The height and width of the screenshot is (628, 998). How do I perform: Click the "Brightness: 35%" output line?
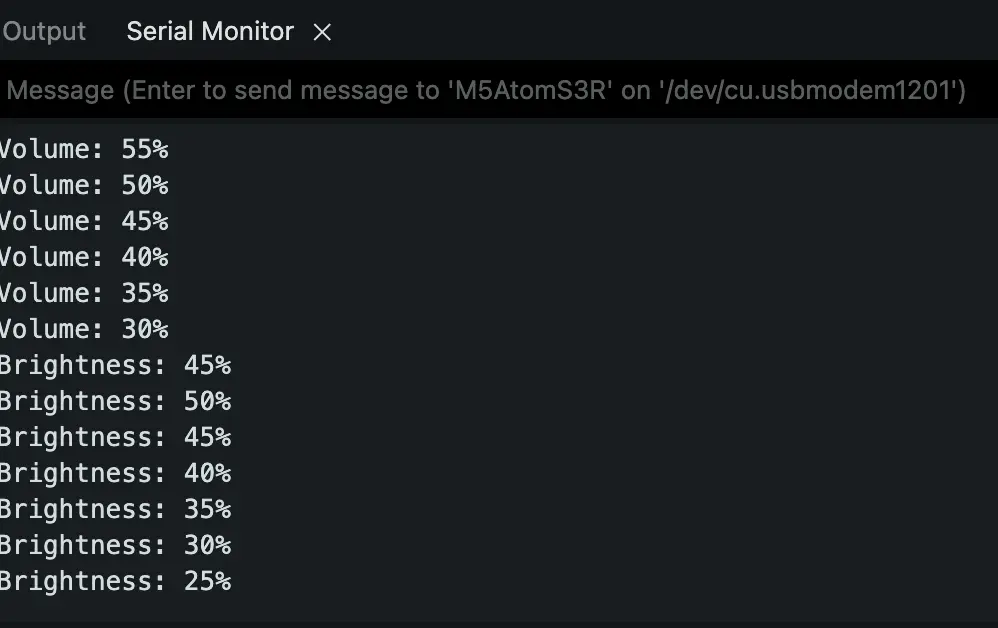pos(115,509)
